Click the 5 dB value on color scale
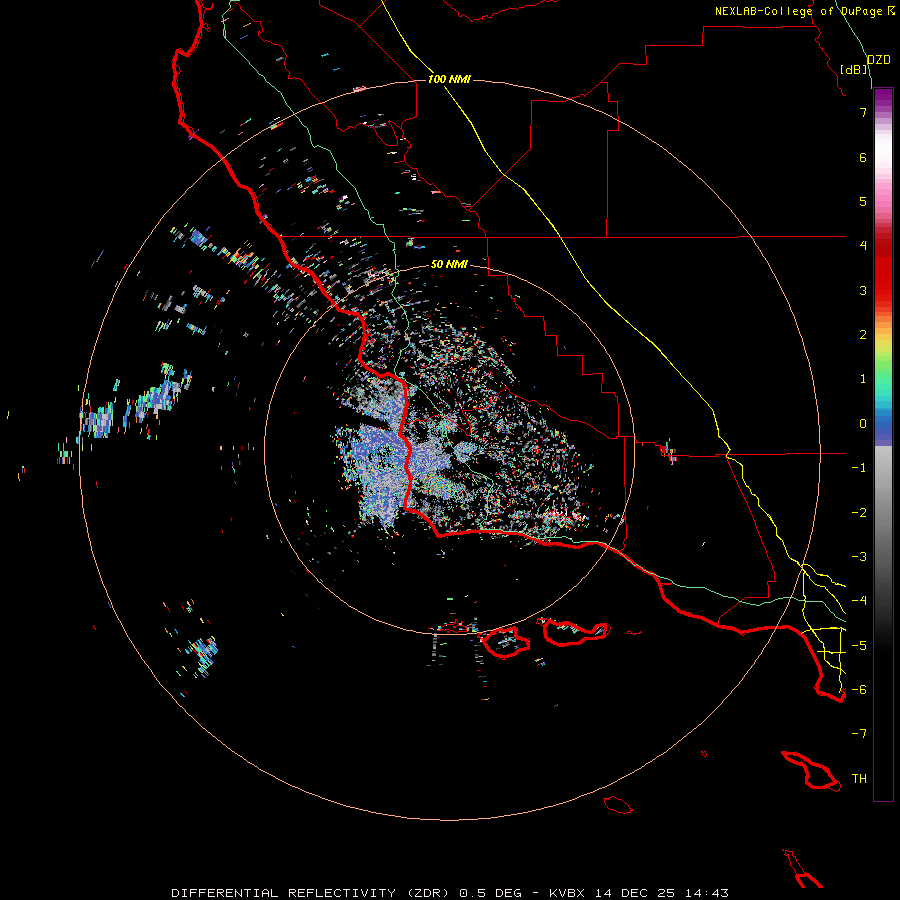The height and width of the screenshot is (900, 900). pos(863,201)
